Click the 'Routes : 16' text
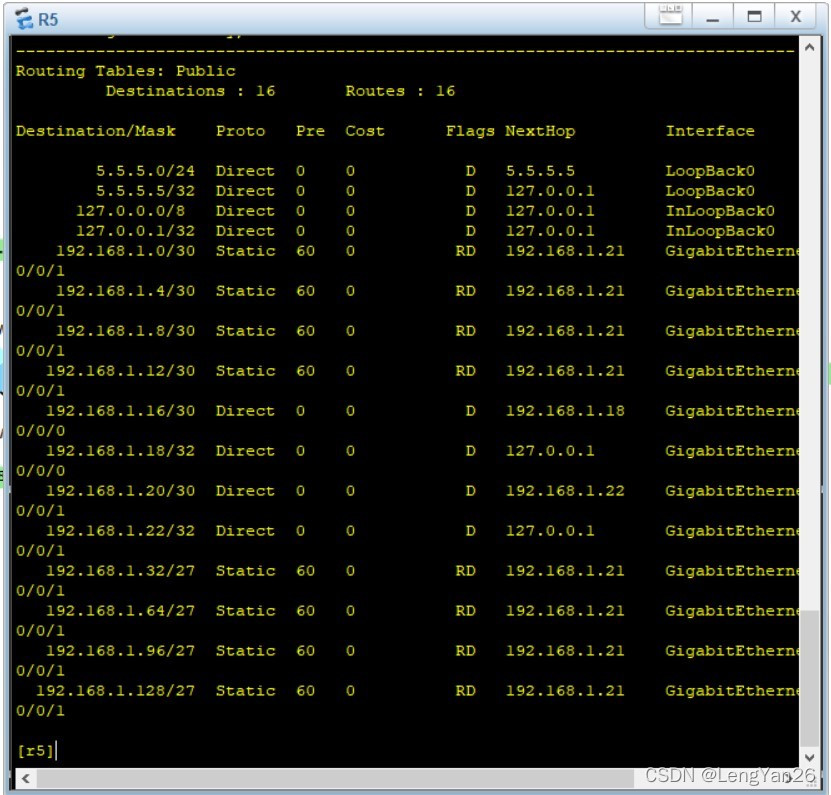Screen dimensions: 831x795 (x=400, y=91)
